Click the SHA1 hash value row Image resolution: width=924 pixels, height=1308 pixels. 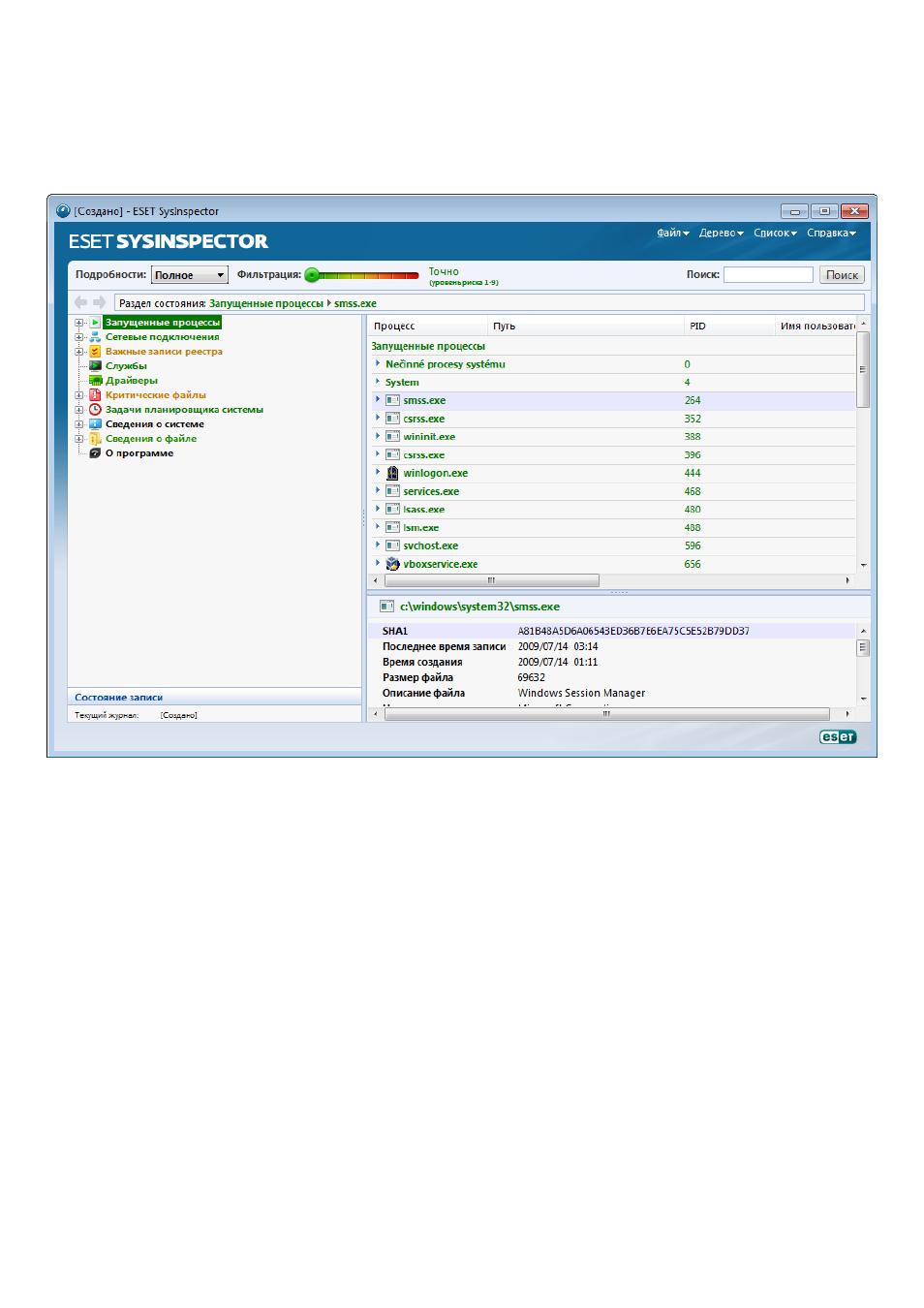614,631
